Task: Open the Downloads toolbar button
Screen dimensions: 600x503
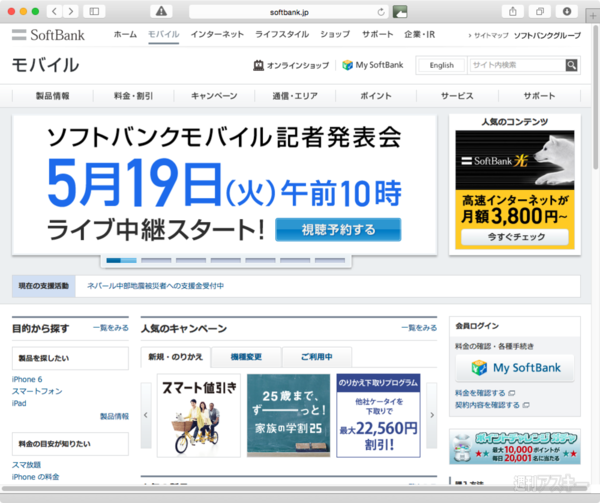Action: pyautogui.click(x=567, y=11)
